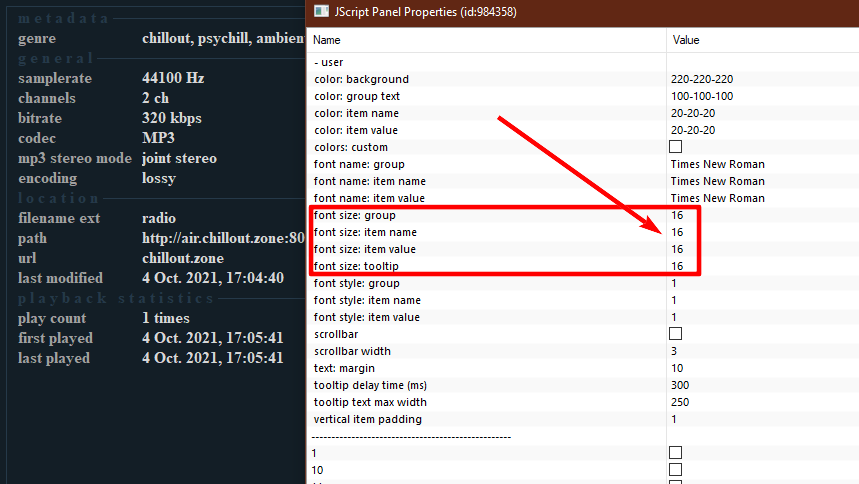This screenshot has height=484, width=859.
Task: Click the last modified date value
Action: click(213, 278)
